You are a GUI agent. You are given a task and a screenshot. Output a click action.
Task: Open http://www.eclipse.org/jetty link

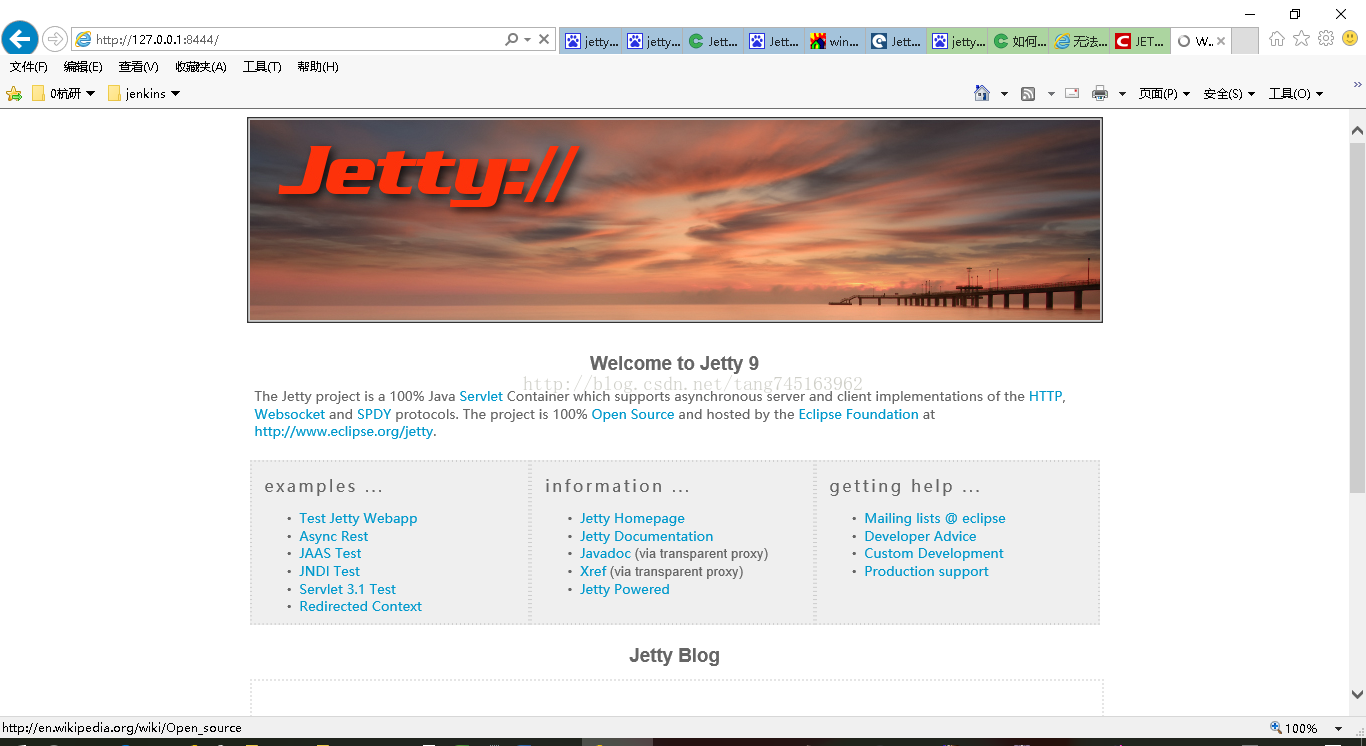(x=344, y=432)
